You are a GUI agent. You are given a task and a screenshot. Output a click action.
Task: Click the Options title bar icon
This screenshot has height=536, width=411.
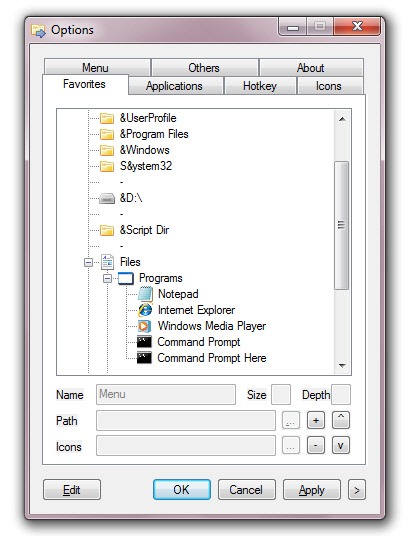tap(38, 31)
